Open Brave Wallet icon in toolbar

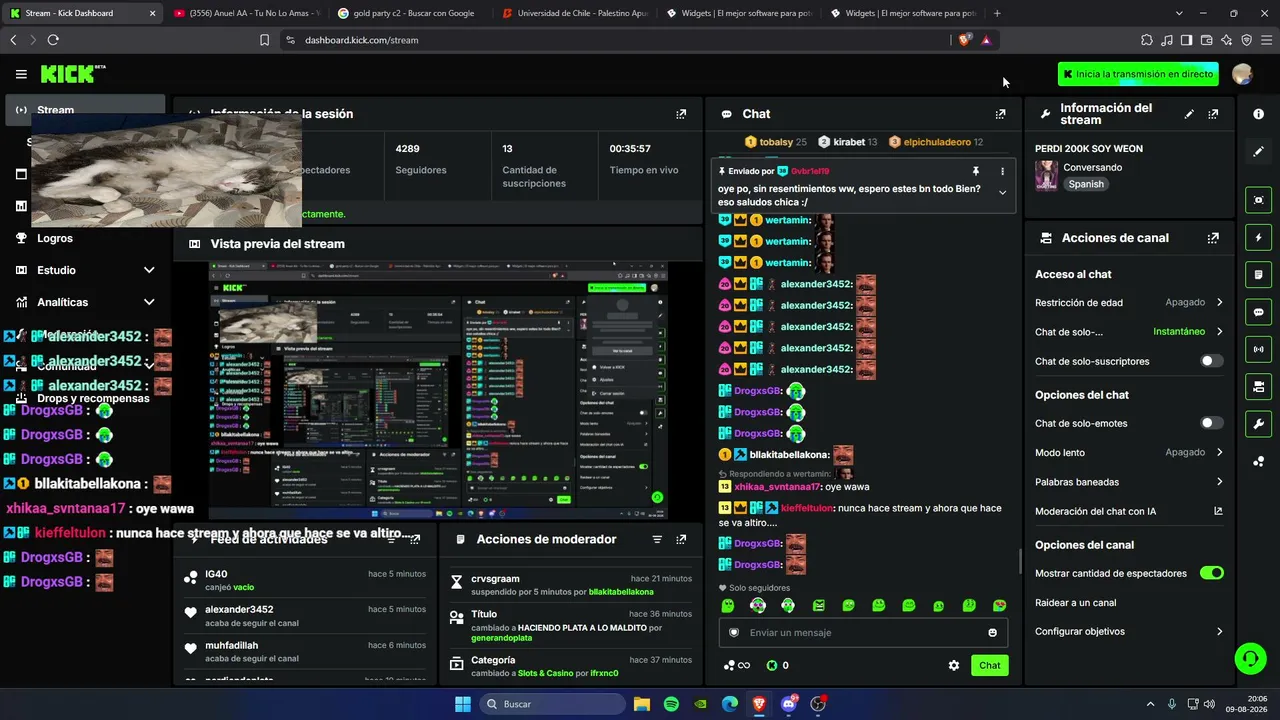(x=1206, y=40)
